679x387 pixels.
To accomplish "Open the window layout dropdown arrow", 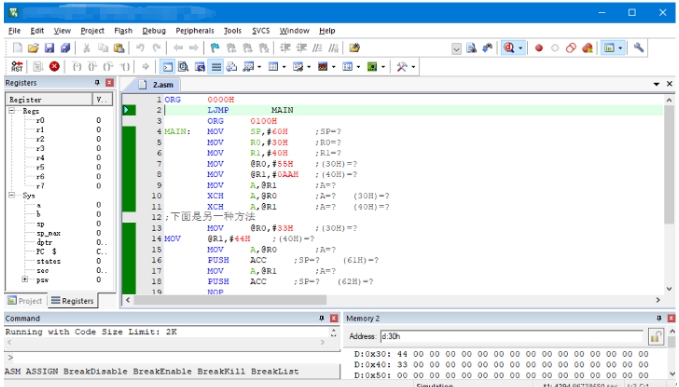I will click(x=621, y=48).
